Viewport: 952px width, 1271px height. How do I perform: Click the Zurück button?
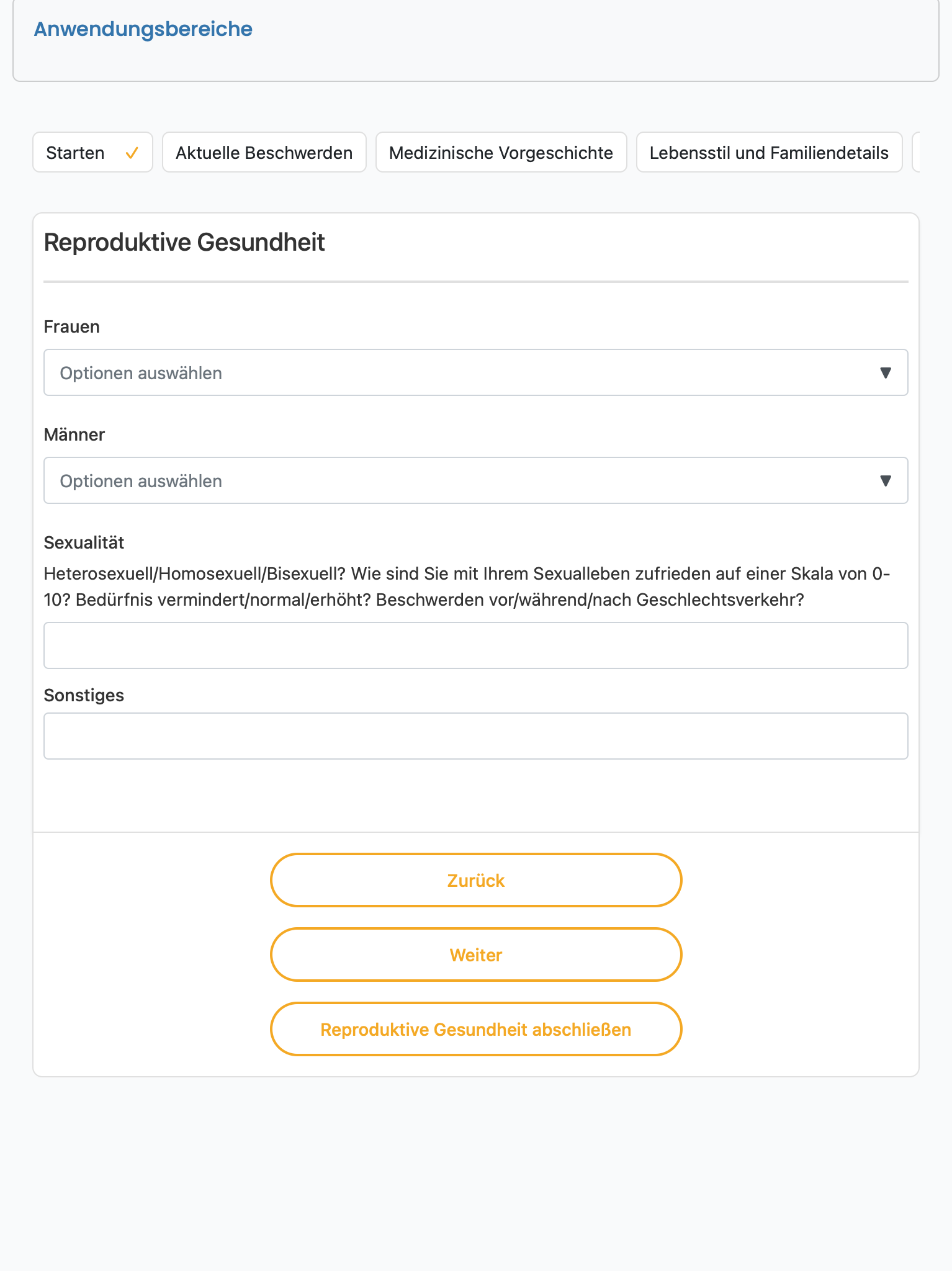(x=476, y=880)
